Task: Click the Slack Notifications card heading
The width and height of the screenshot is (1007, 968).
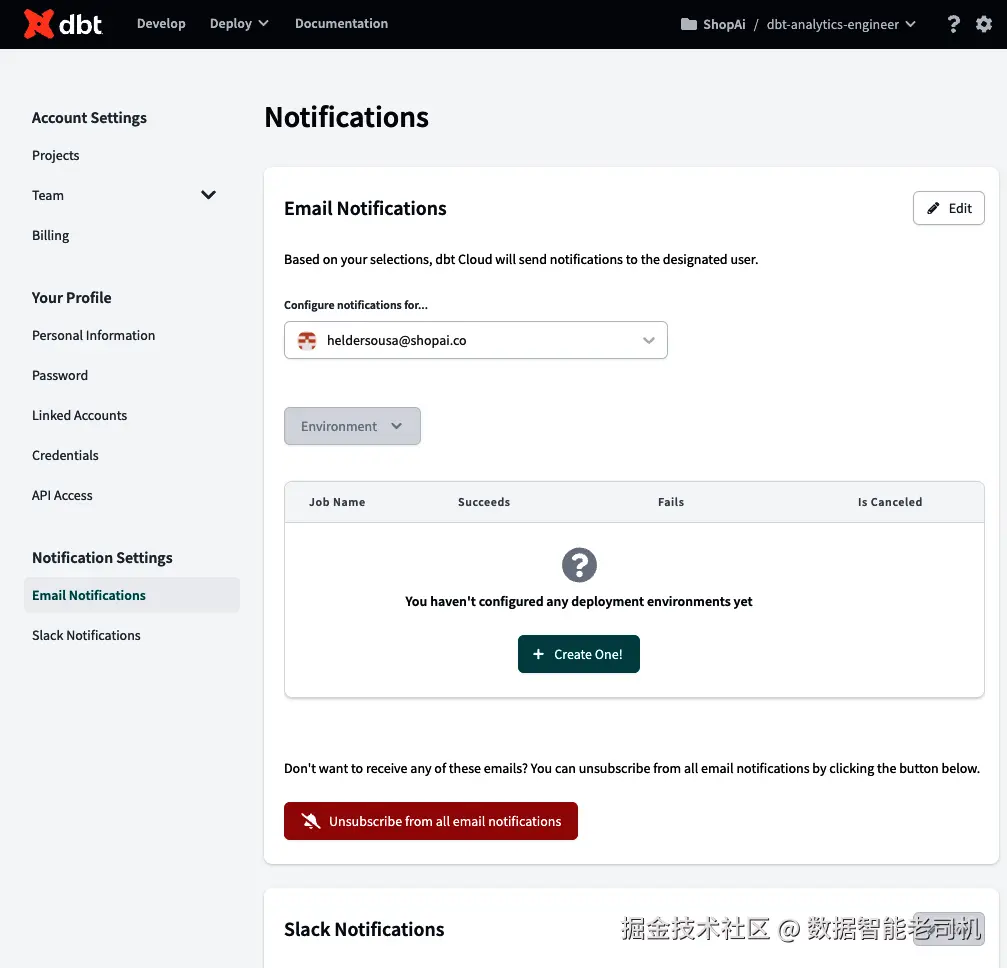Action: 364,929
